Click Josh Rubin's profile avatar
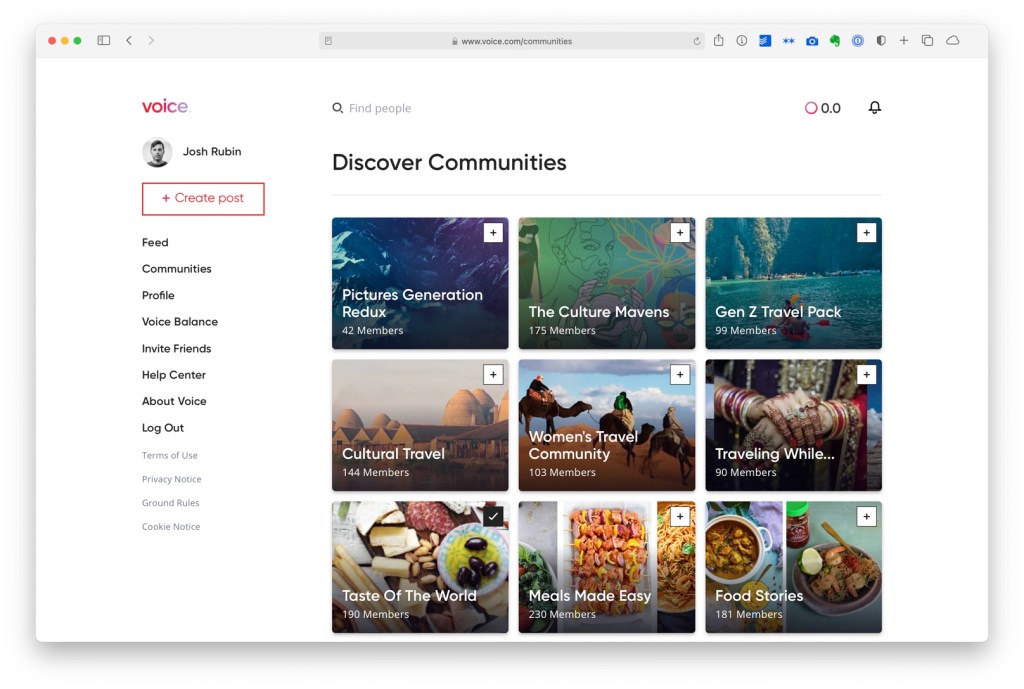This screenshot has height=689, width=1024. click(x=157, y=152)
